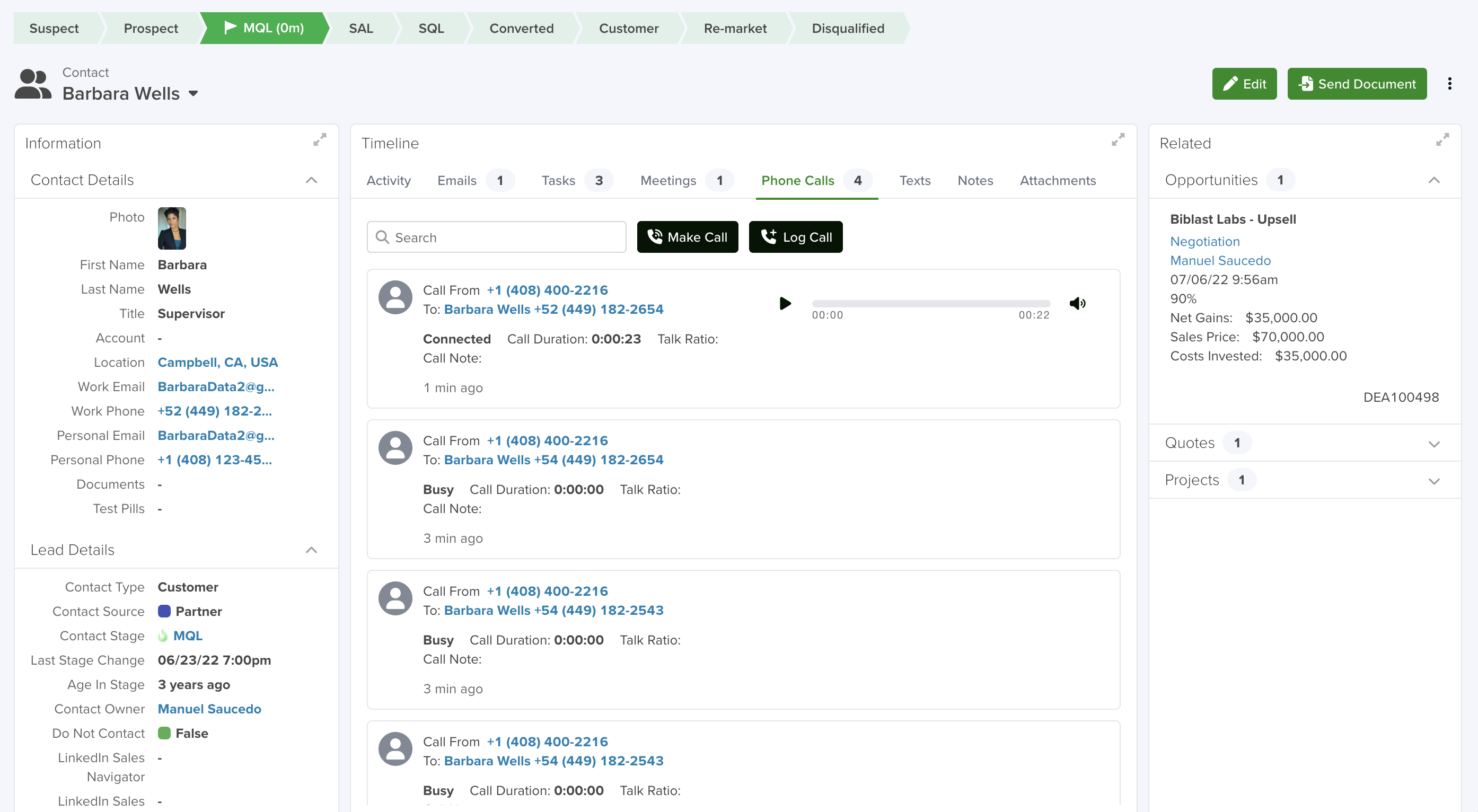The width and height of the screenshot is (1478, 812).
Task: Open the Attachments tab
Action: (1058, 181)
